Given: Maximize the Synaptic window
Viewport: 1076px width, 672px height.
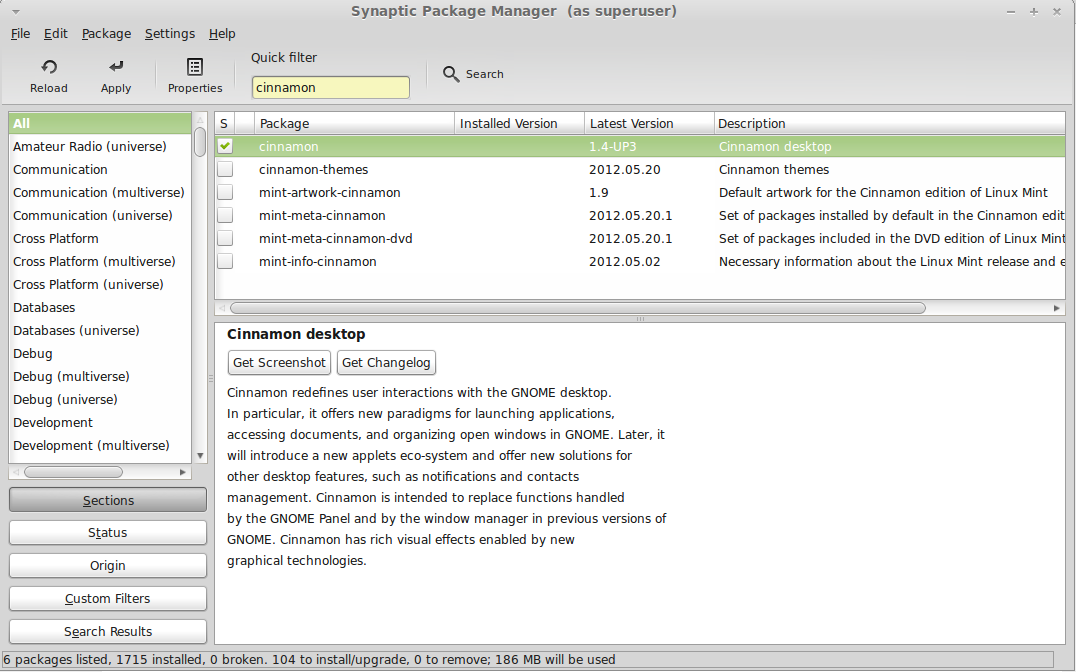Looking at the screenshot, I should pos(1033,12).
